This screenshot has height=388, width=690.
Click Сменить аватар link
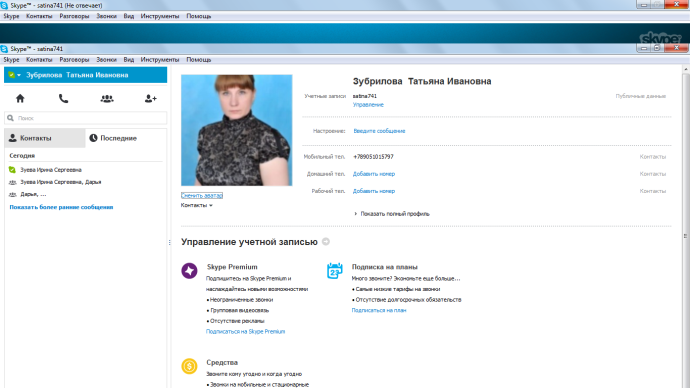coord(202,195)
